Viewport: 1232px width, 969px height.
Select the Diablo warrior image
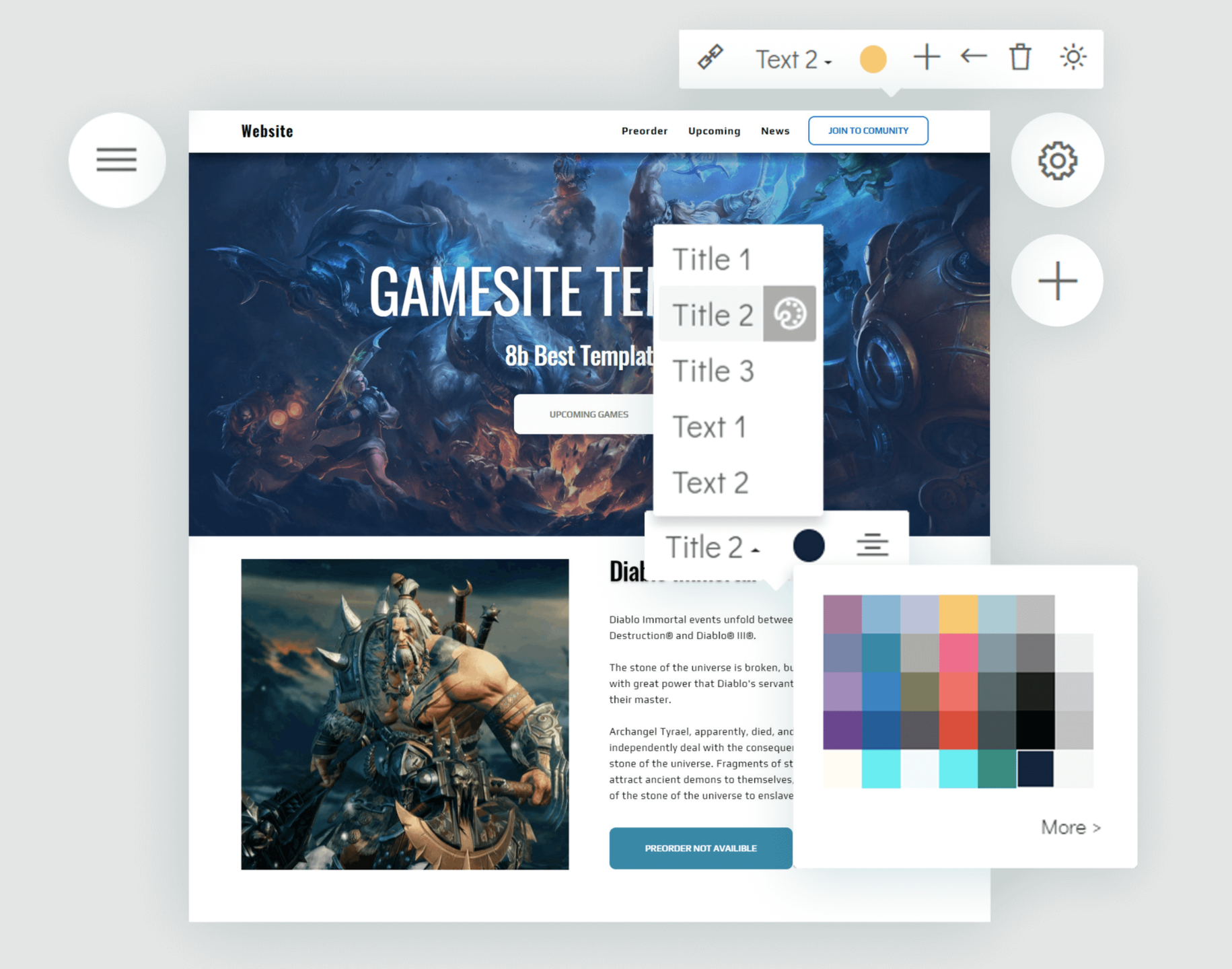pyautogui.click(x=405, y=714)
